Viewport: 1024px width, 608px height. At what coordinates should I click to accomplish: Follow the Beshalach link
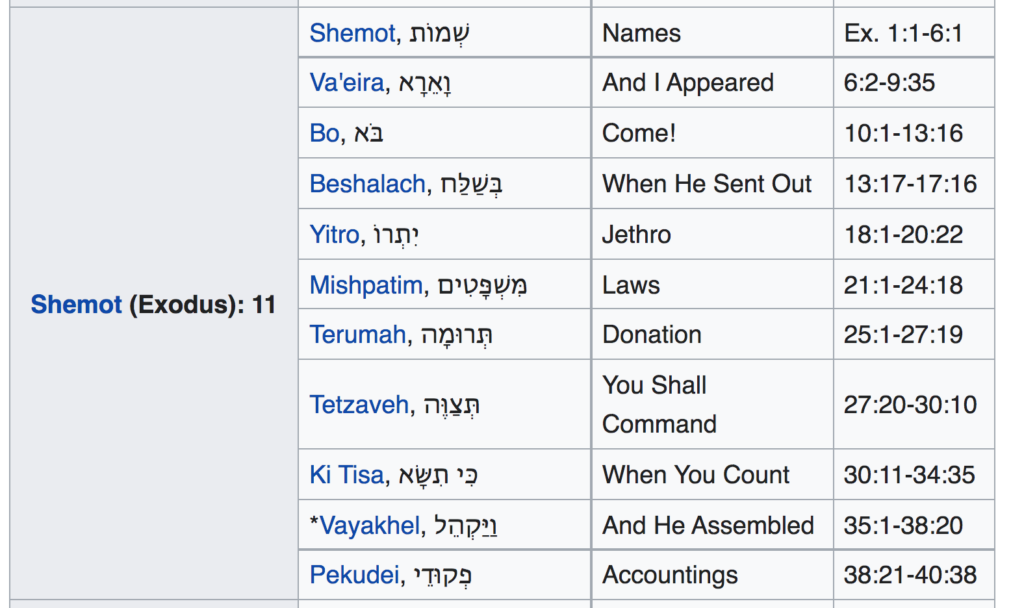[367, 184]
